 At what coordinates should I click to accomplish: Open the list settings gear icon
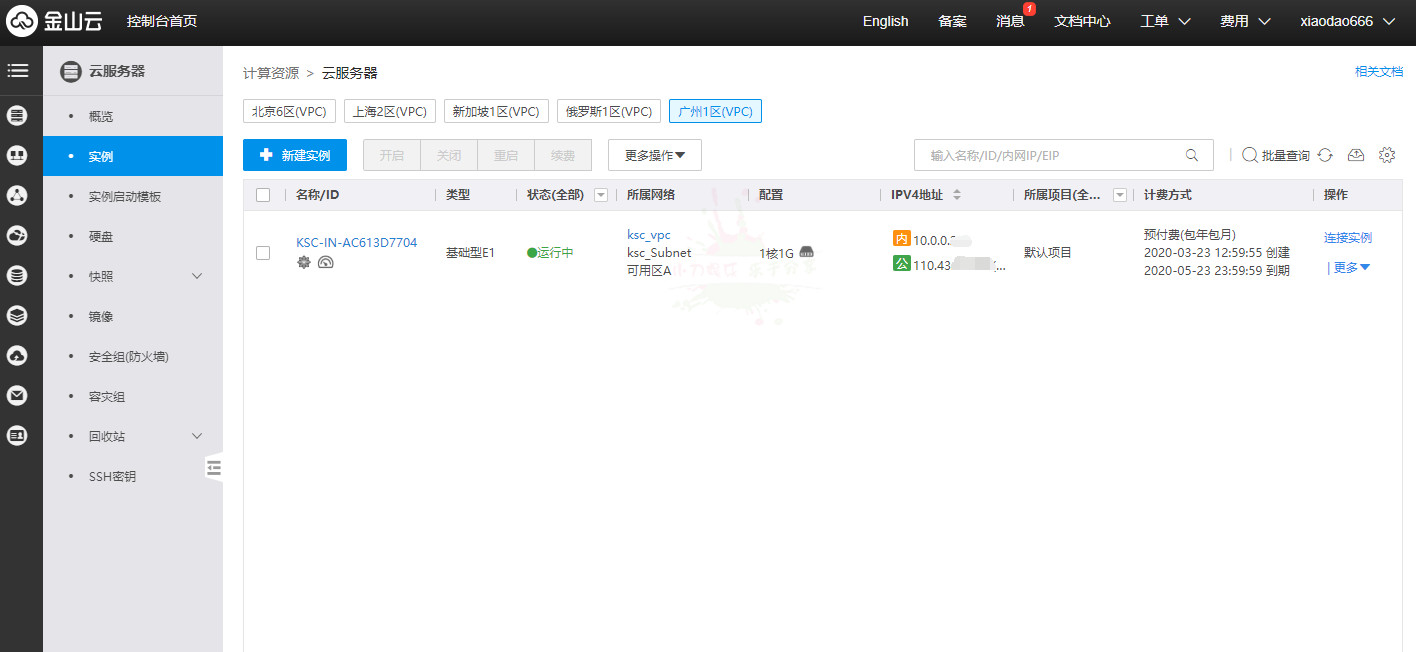pos(1386,155)
